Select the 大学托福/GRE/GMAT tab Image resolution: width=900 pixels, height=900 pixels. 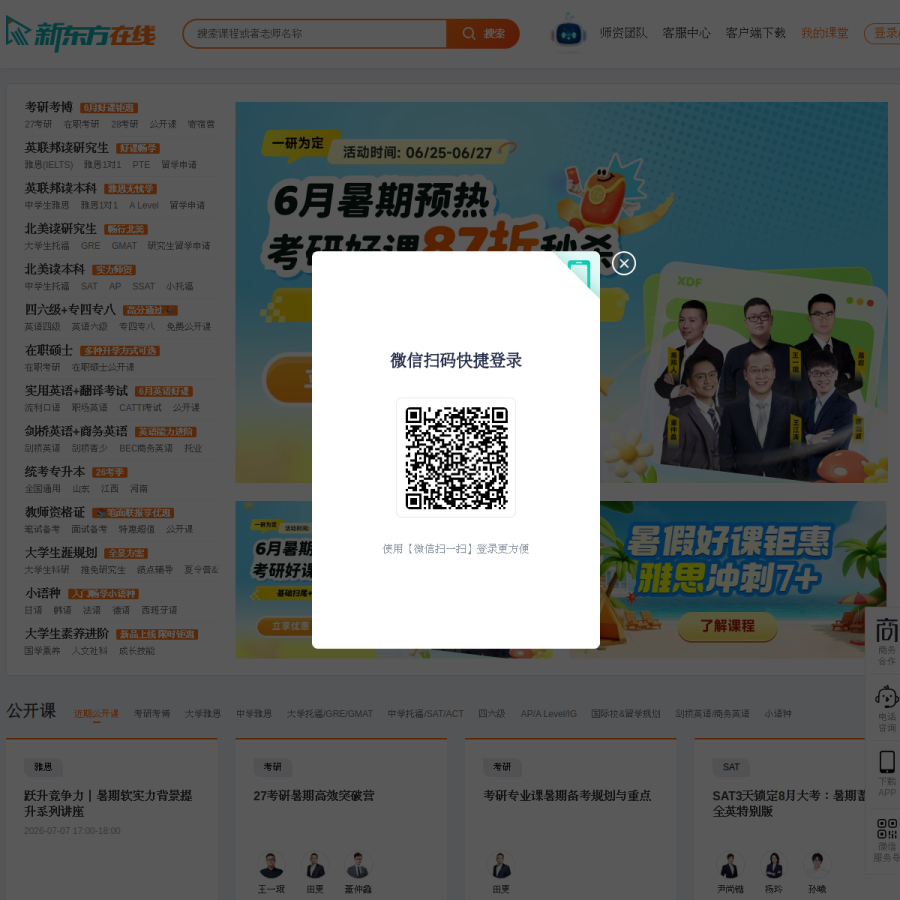(x=329, y=713)
